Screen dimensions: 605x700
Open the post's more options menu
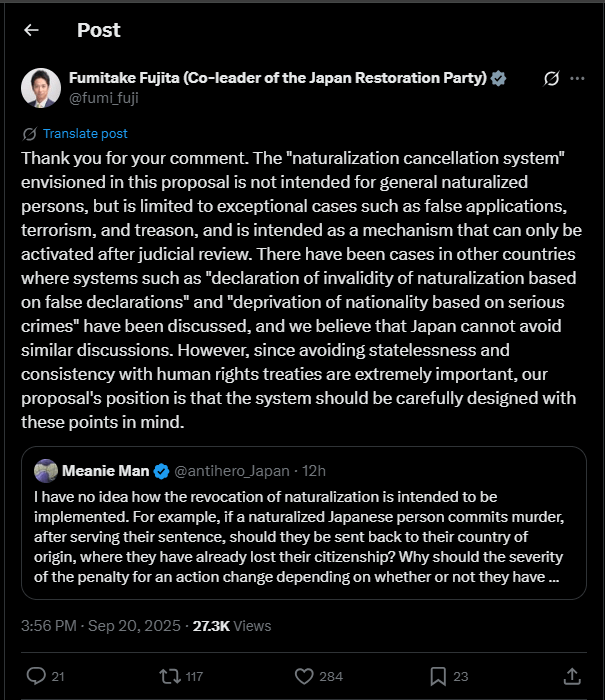[x=577, y=78]
